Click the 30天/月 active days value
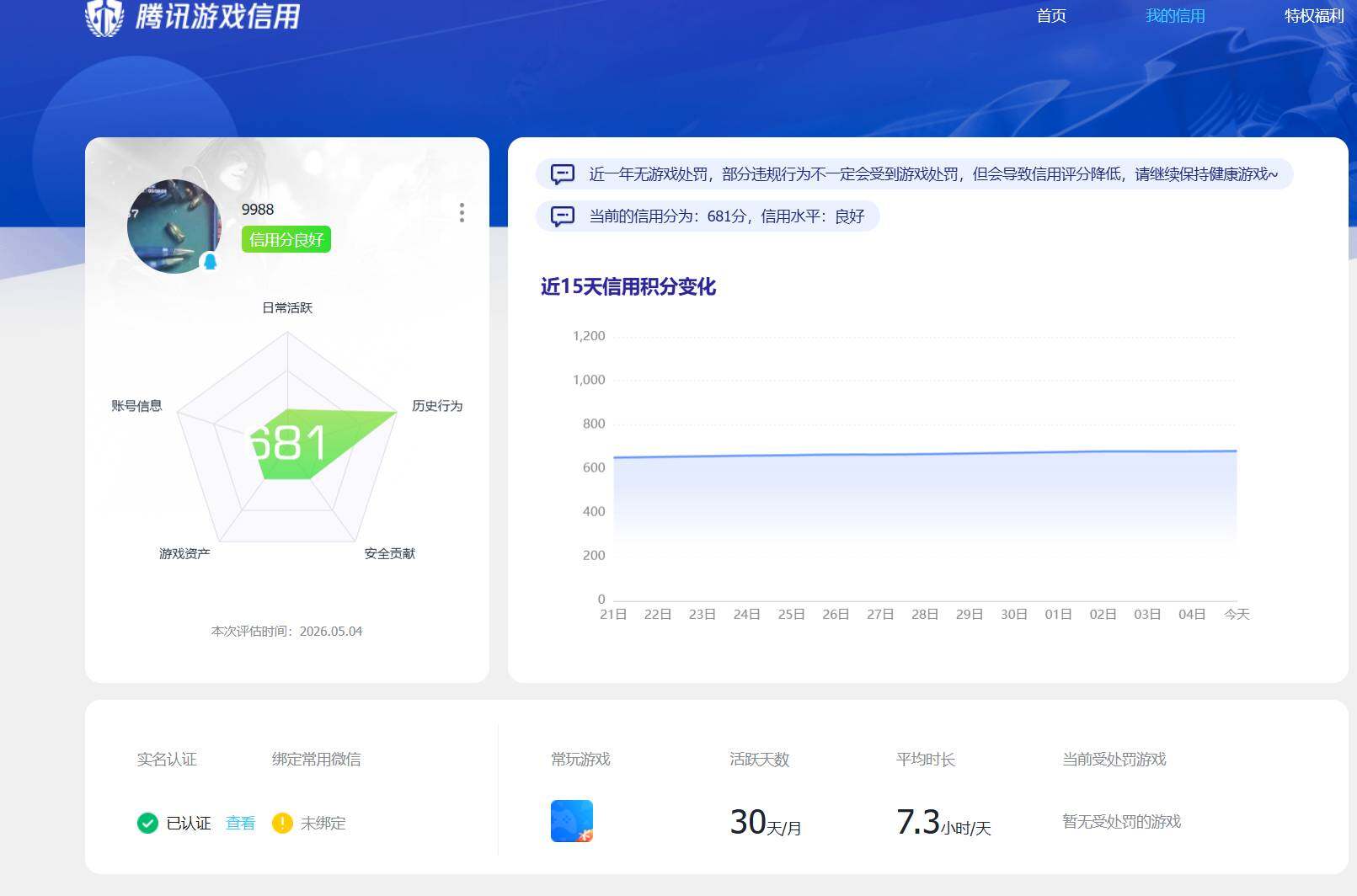Viewport: 1357px width, 896px height. pyautogui.click(x=766, y=822)
